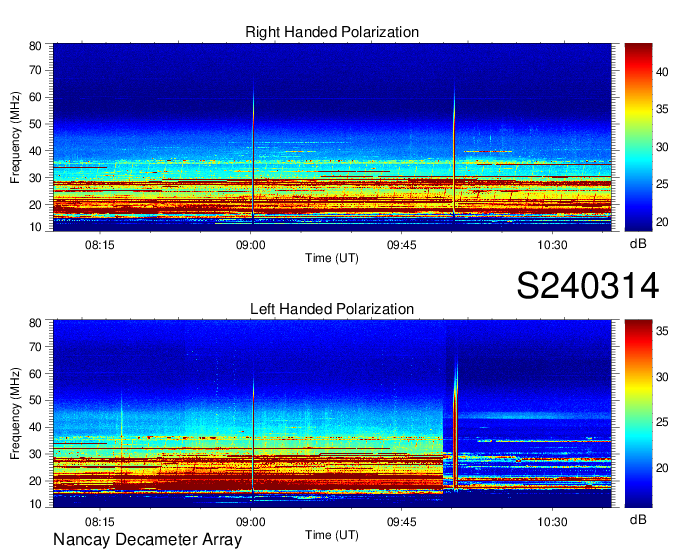Click the 'Frequency (MHz)' axis label of right-handed plot
Screen dimensions: 680x552
click(x=15, y=137)
